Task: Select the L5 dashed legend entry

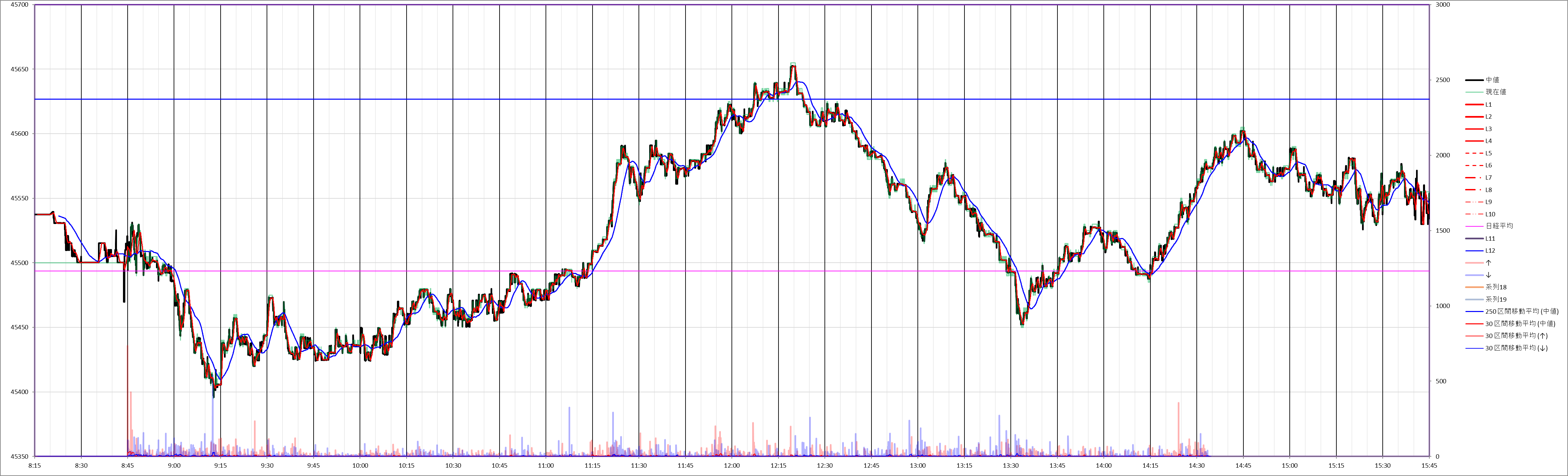Action: 1488,153
